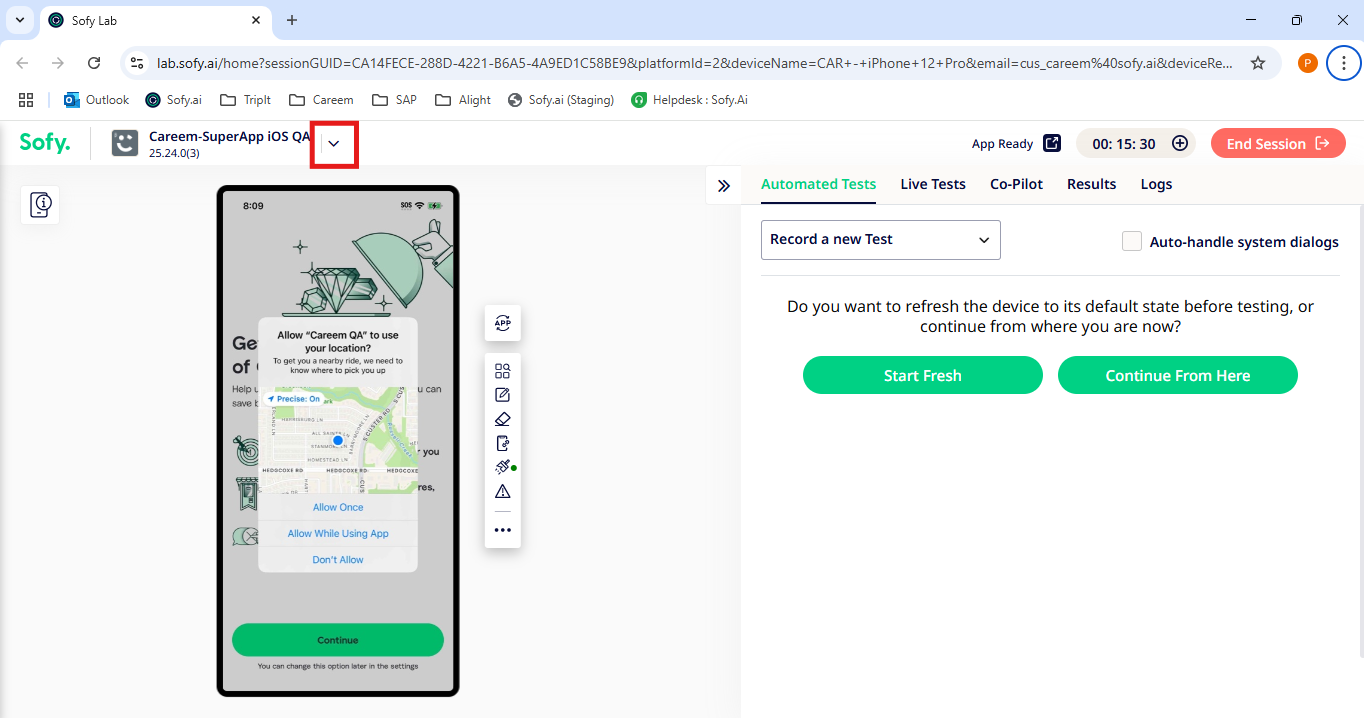The image size is (1364, 718).
Task: Tap the Precise: On toggle on map
Action: coord(294,398)
